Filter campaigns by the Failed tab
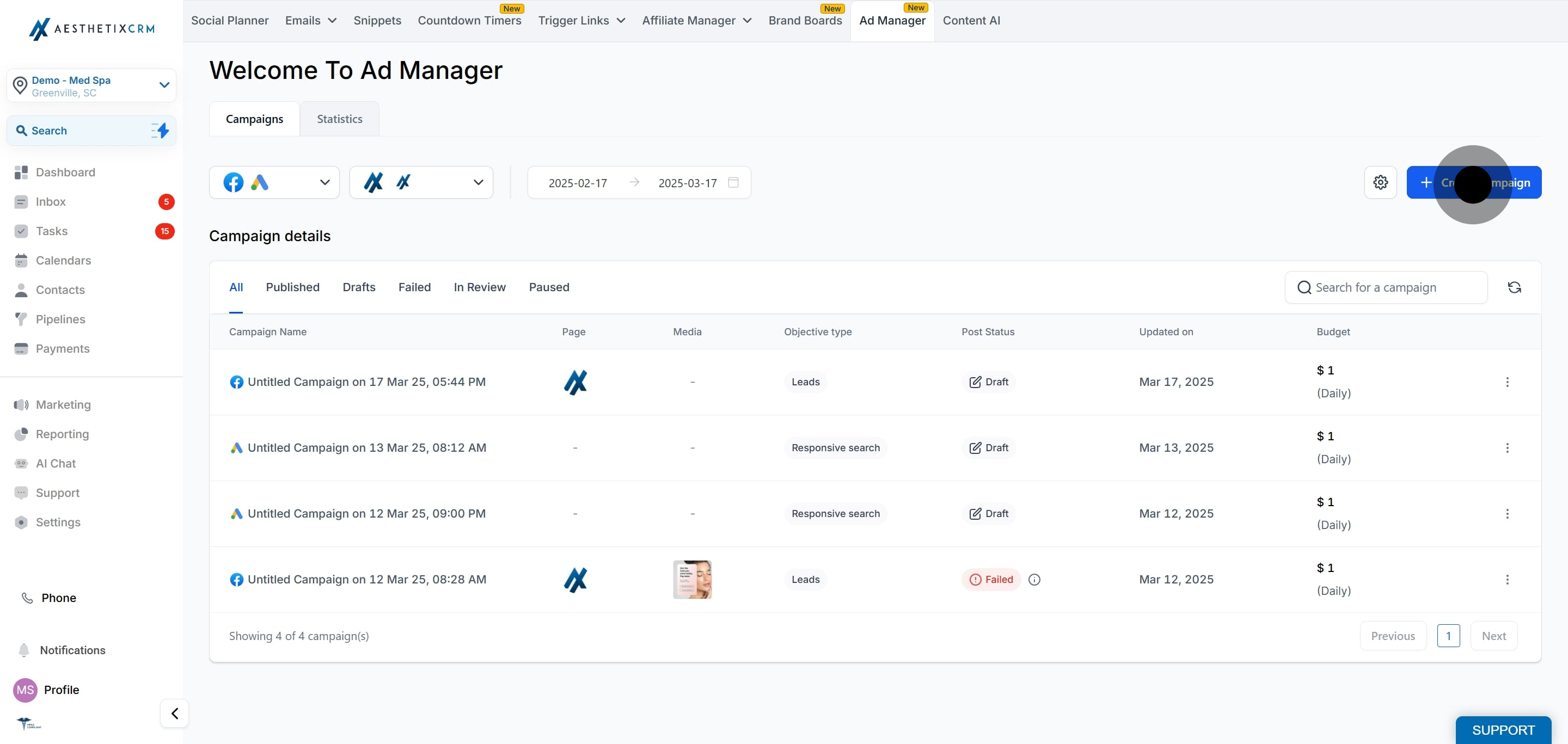1568x744 pixels. pyautogui.click(x=414, y=287)
